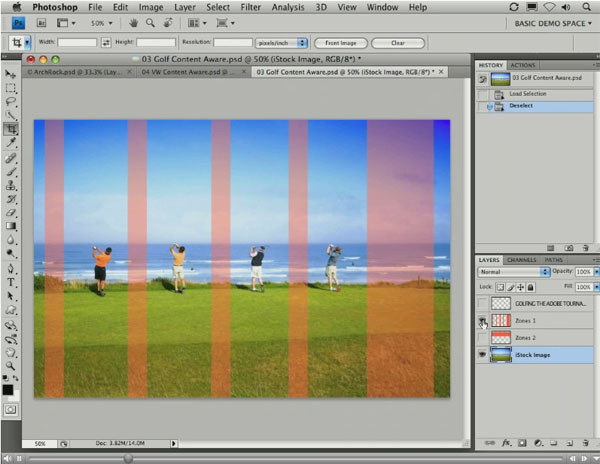Open the pixels/inch resolution units dropdown
Screen dimensions: 600x464
[282, 43]
